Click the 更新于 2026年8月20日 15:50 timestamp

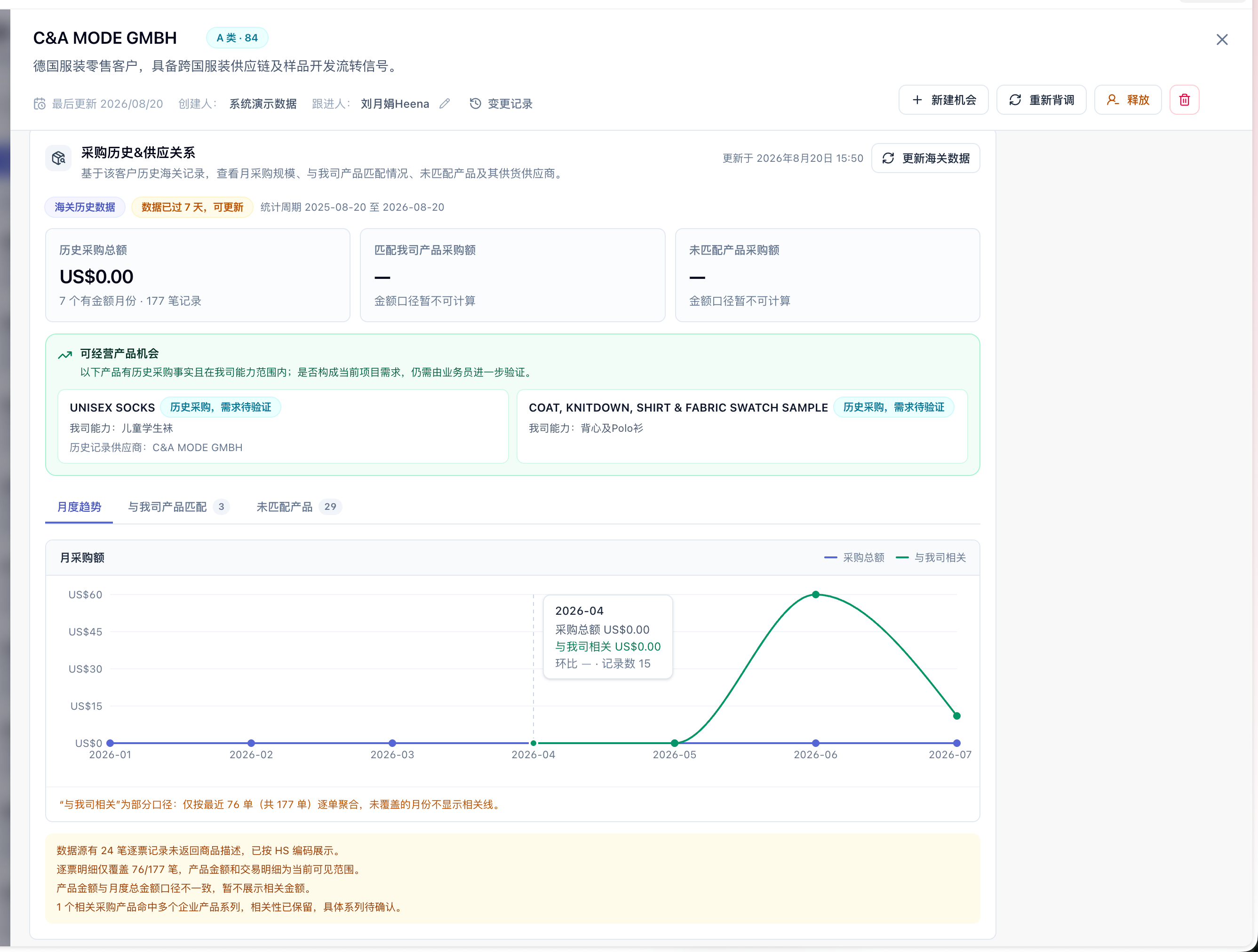click(793, 158)
